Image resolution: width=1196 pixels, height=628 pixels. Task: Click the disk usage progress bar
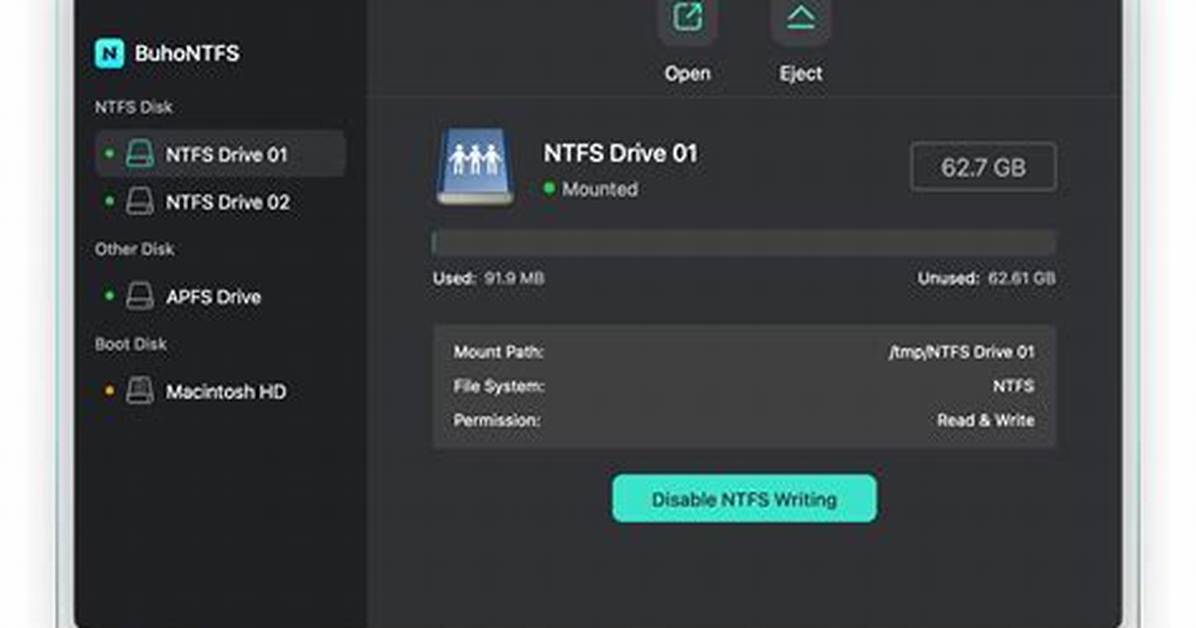pyautogui.click(x=744, y=243)
